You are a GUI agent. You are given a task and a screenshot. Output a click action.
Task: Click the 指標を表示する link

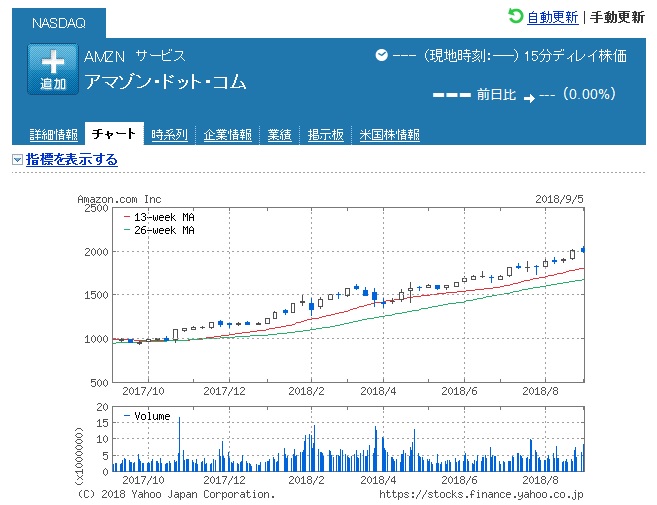click(x=72, y=160)
